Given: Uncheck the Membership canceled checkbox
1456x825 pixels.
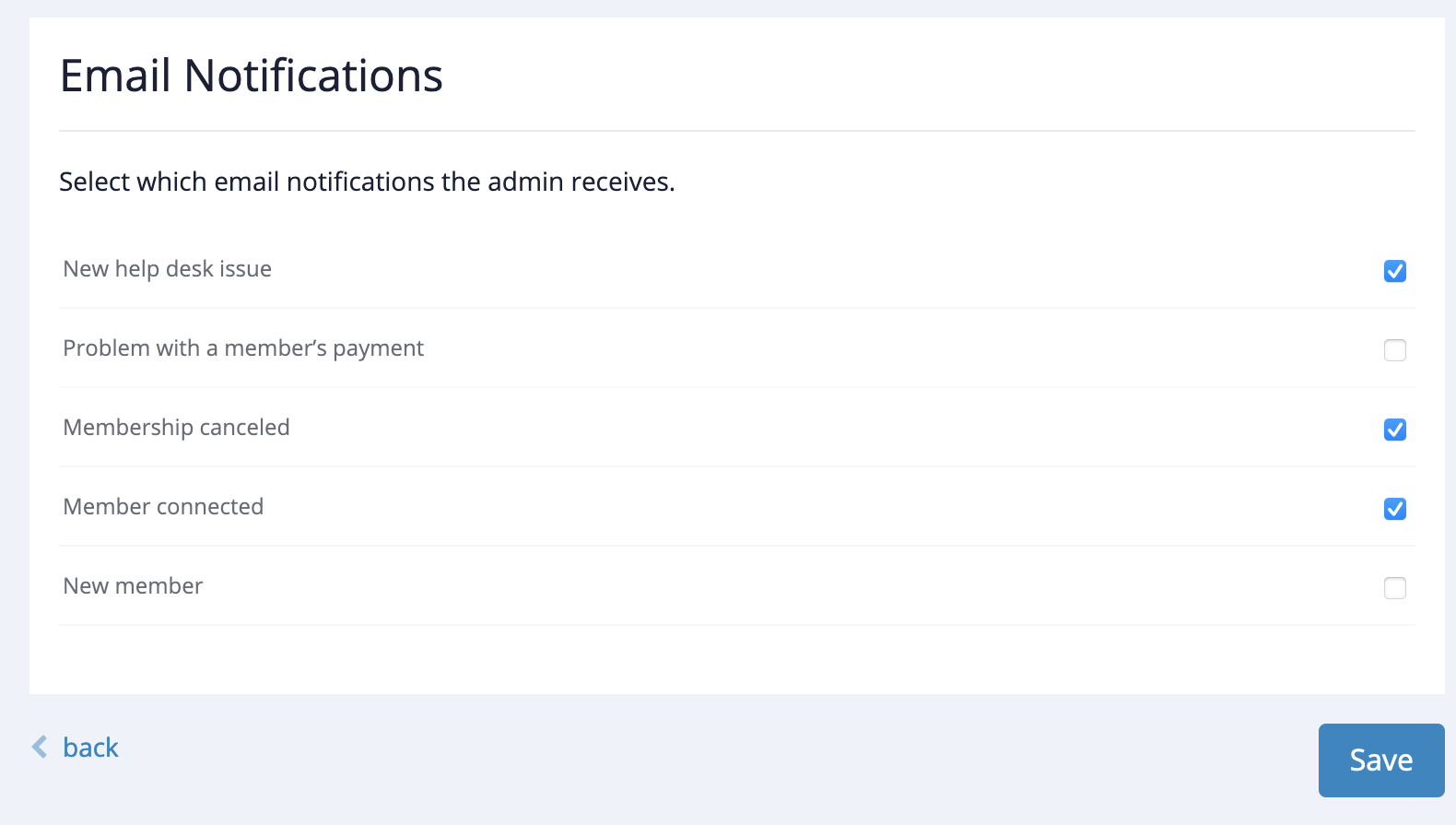Looking at the screenshot, I should [x=1394, y=430].
